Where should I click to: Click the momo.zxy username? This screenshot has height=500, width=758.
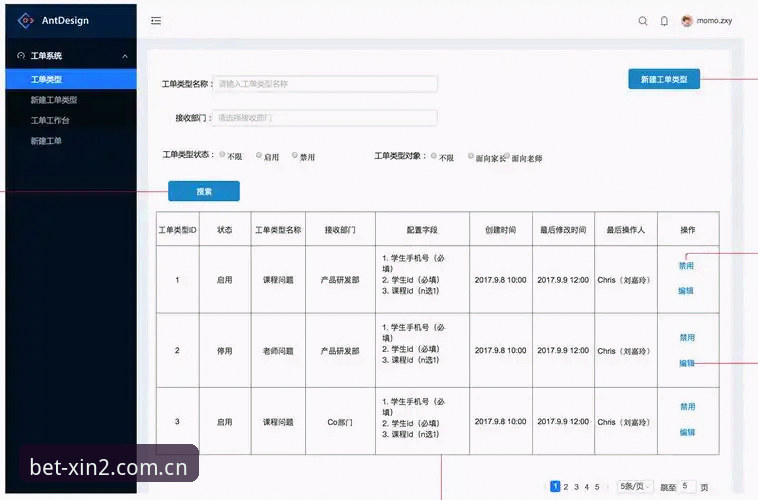714,21
